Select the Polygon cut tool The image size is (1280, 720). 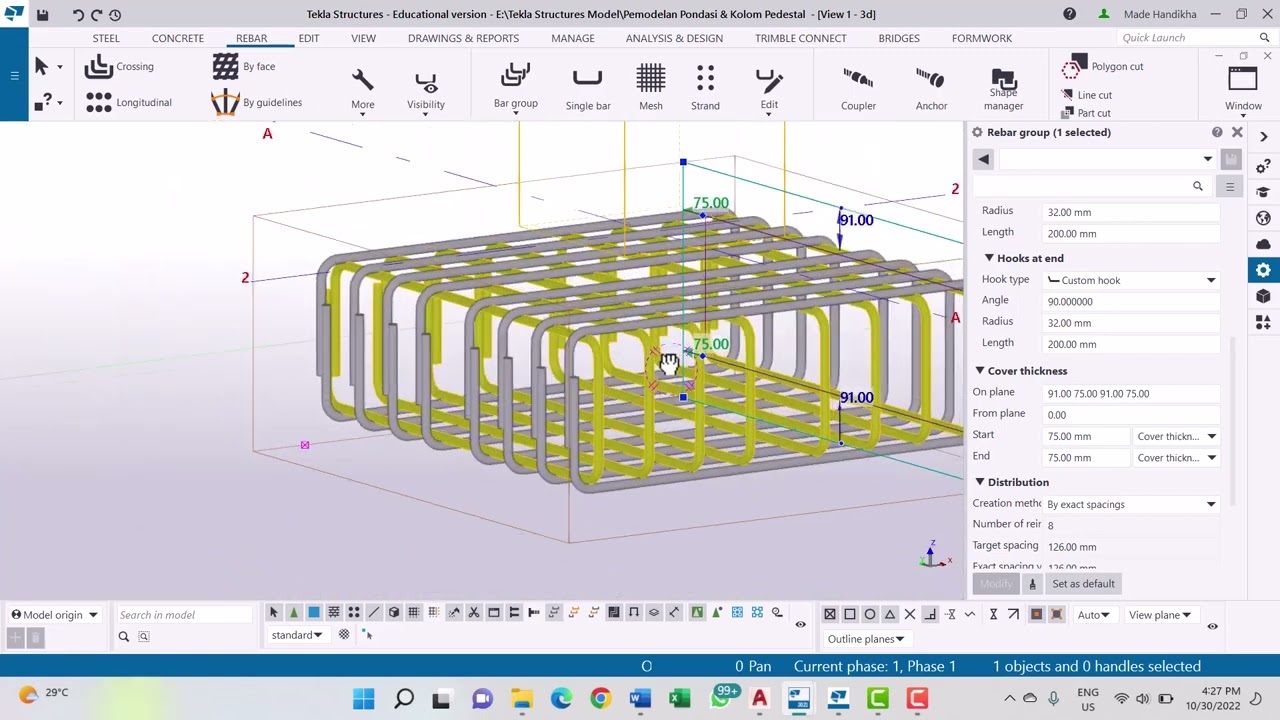coord(1104,67)
